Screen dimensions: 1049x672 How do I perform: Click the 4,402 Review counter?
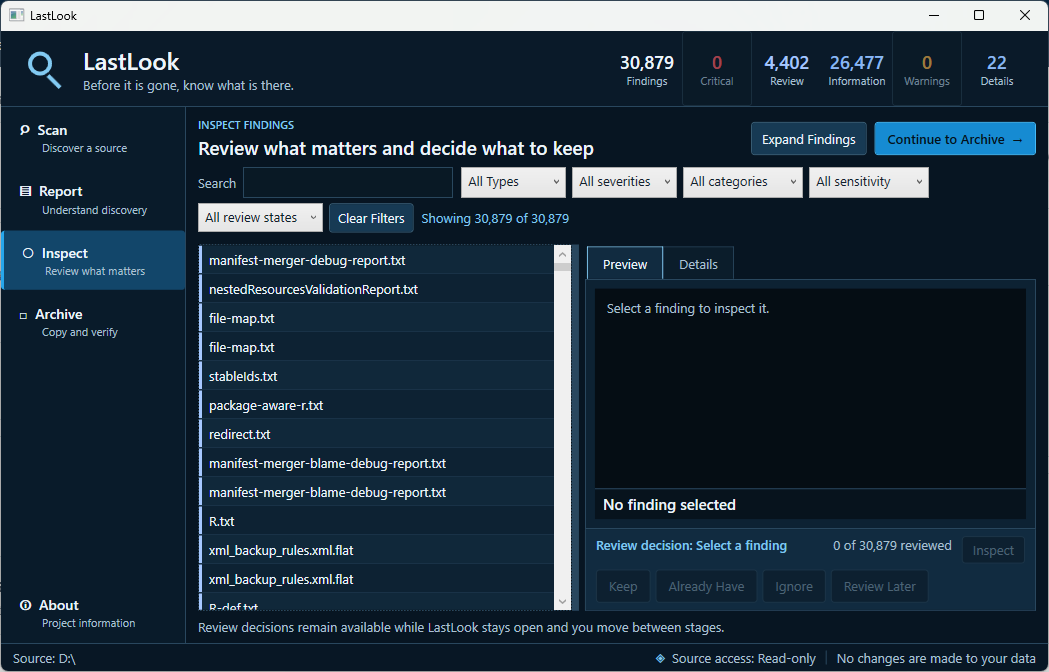[787, 70]
